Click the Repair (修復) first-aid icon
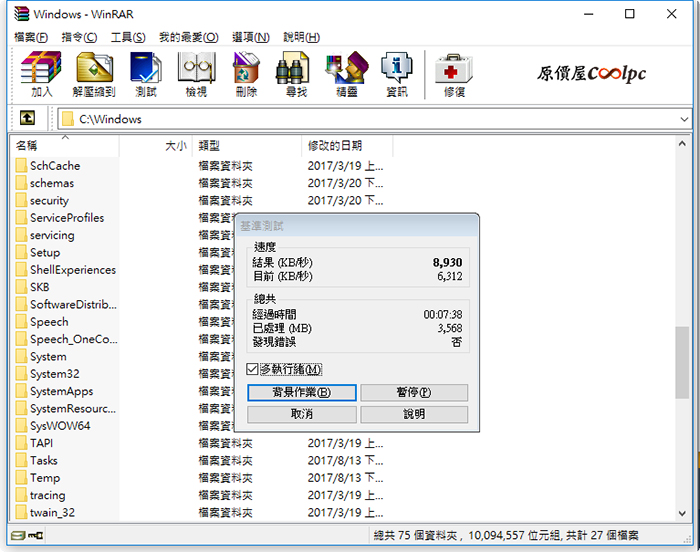Screen dimensions: 700x552 pyautogui.click(x=454, y=68)
